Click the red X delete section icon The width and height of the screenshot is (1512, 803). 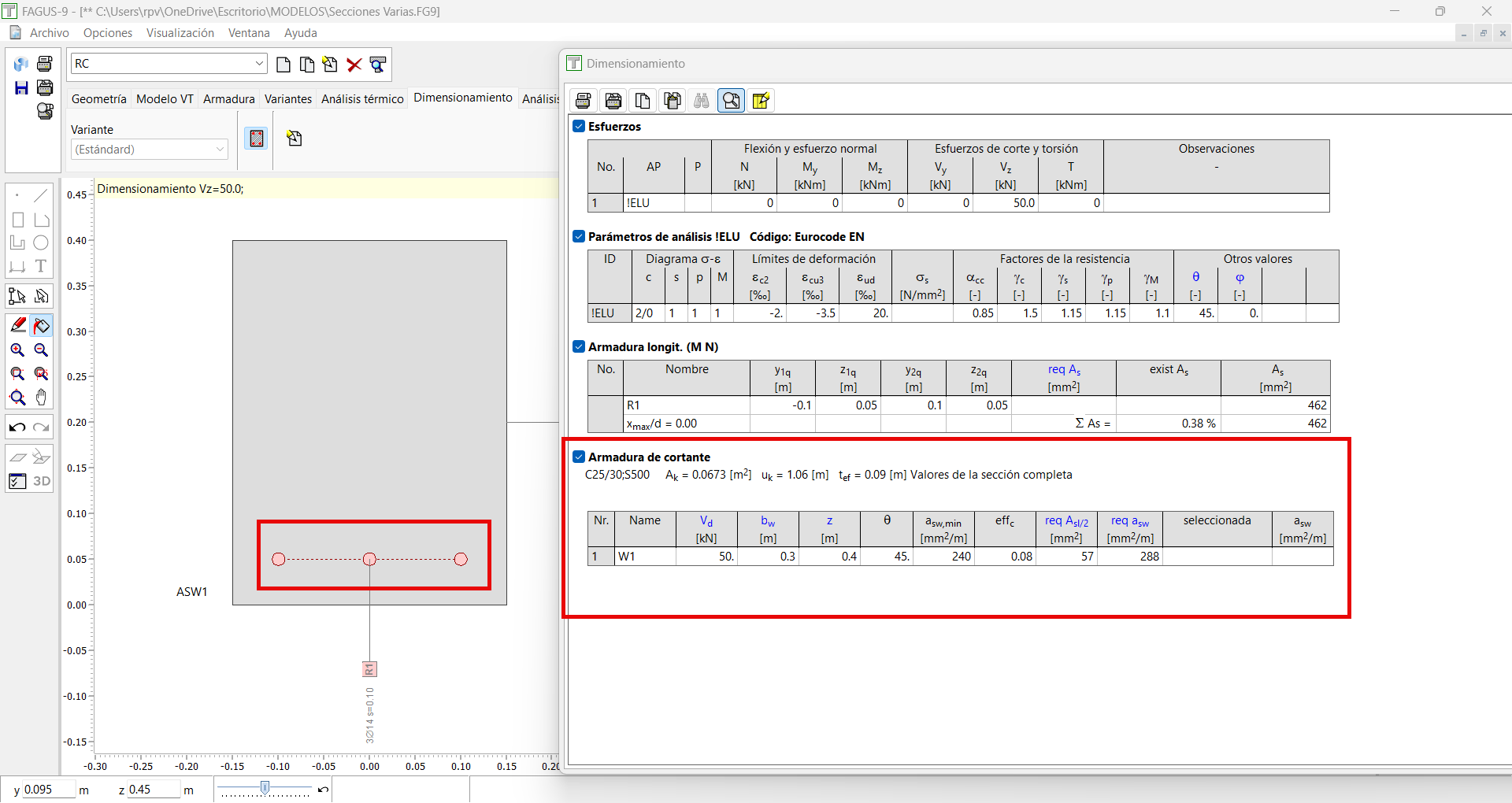click(354, 65)
